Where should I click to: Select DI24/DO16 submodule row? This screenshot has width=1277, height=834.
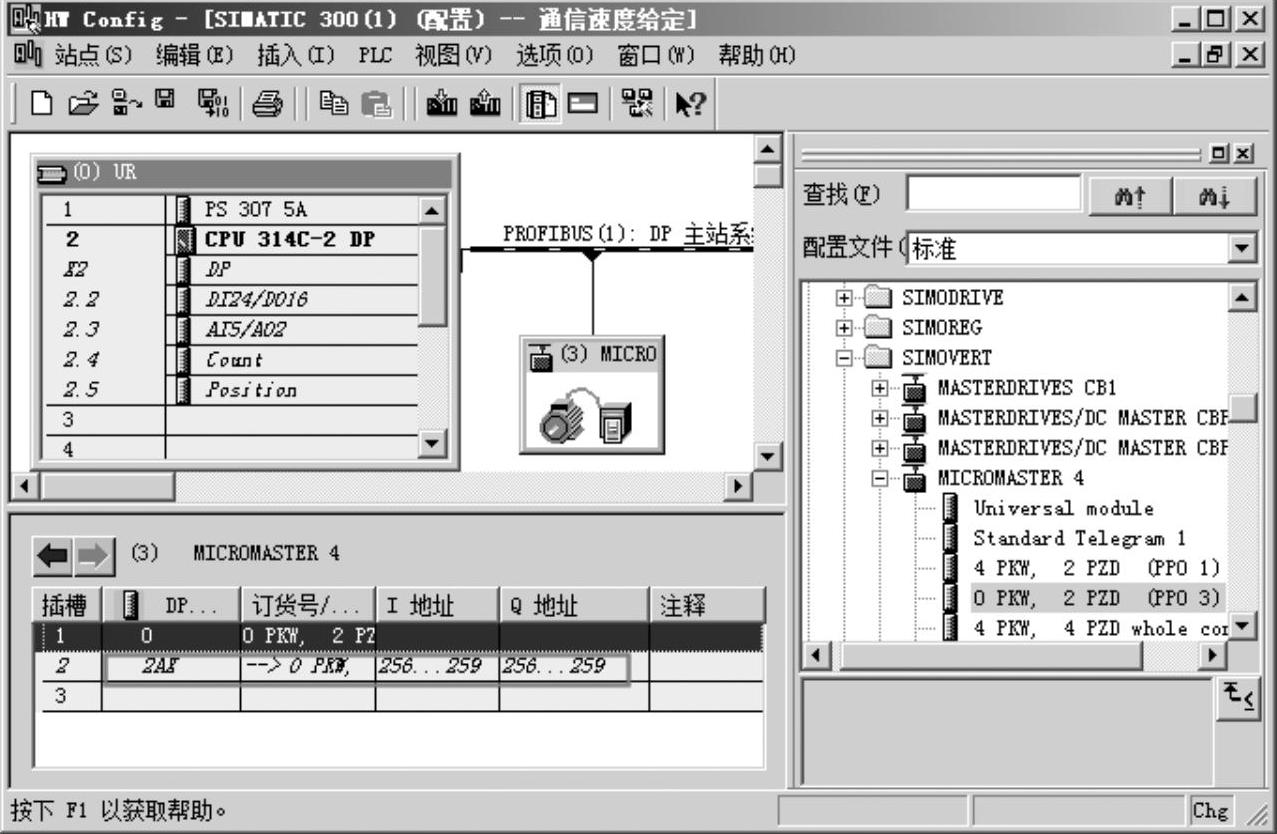229,300
